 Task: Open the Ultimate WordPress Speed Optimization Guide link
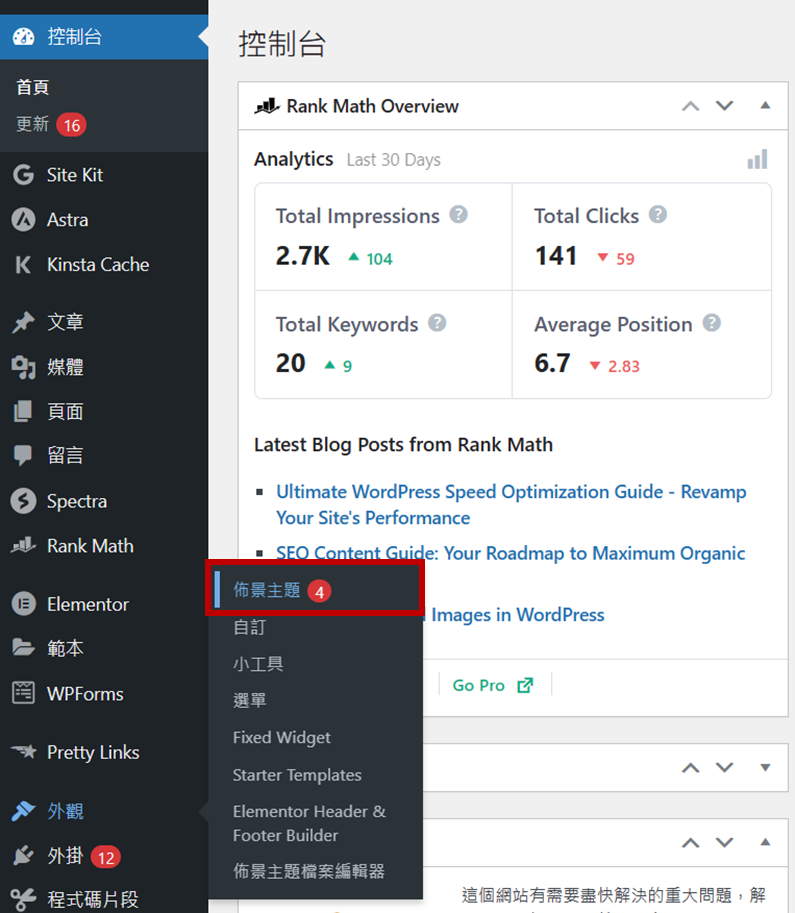point(511,504)
